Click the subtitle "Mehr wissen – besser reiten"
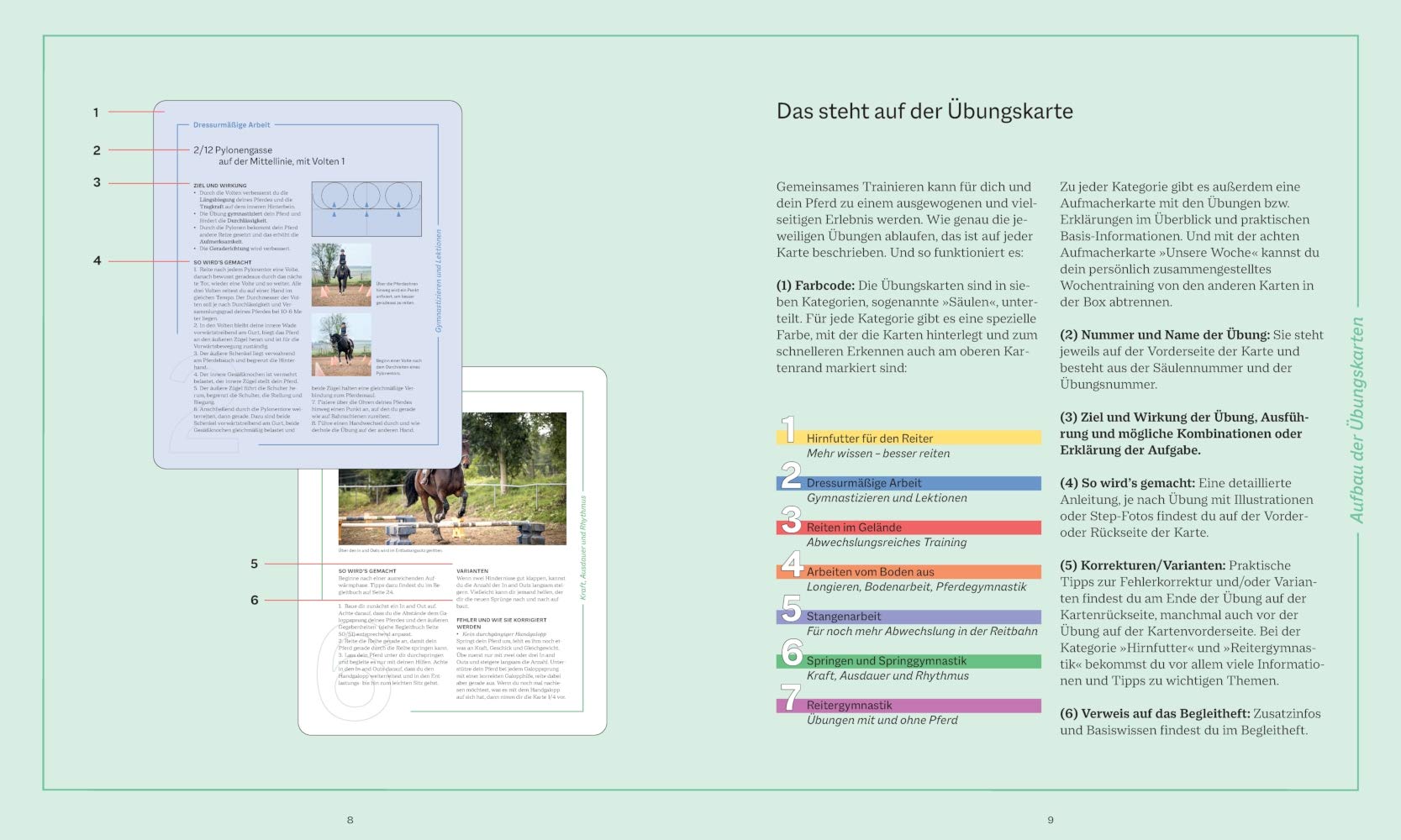 point(878,454)
